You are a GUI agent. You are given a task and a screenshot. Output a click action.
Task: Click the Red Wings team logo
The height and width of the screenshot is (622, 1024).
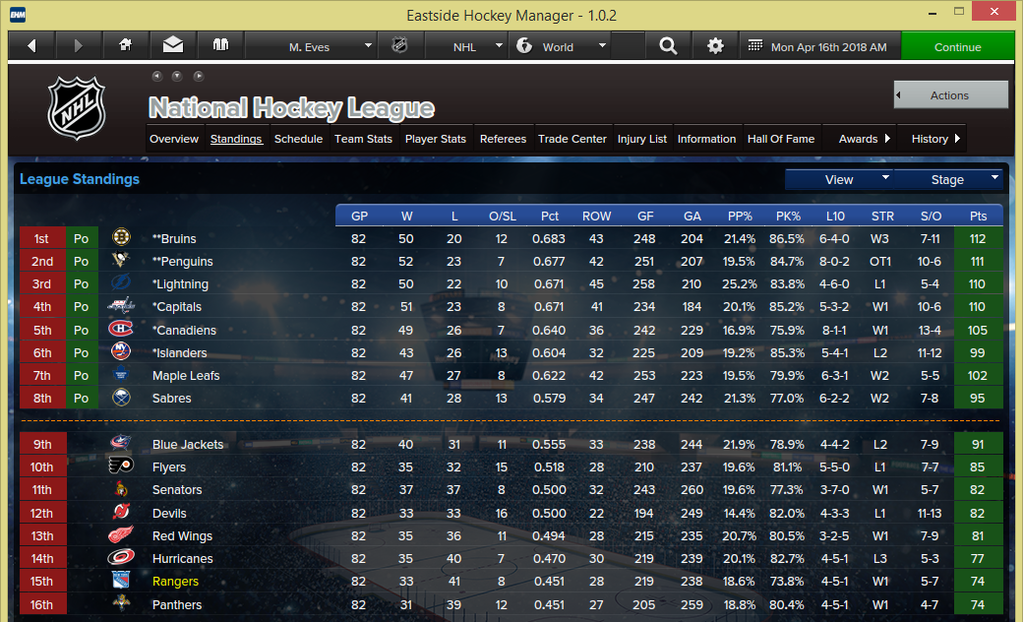click(121, 534)
